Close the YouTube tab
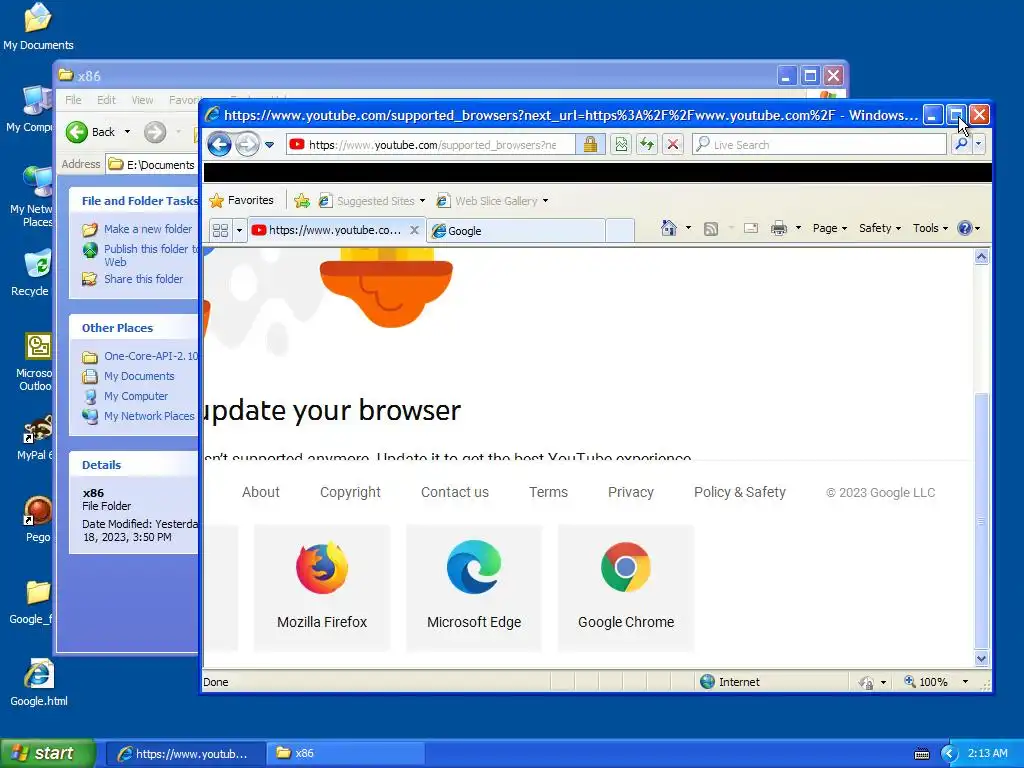Viewport: 1024px width, 768px height. coord(414,230)
